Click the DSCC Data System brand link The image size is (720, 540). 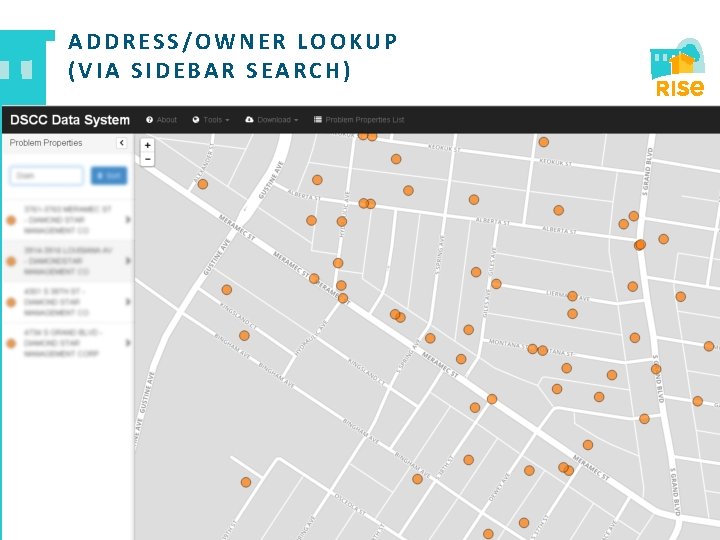(70, 120)
